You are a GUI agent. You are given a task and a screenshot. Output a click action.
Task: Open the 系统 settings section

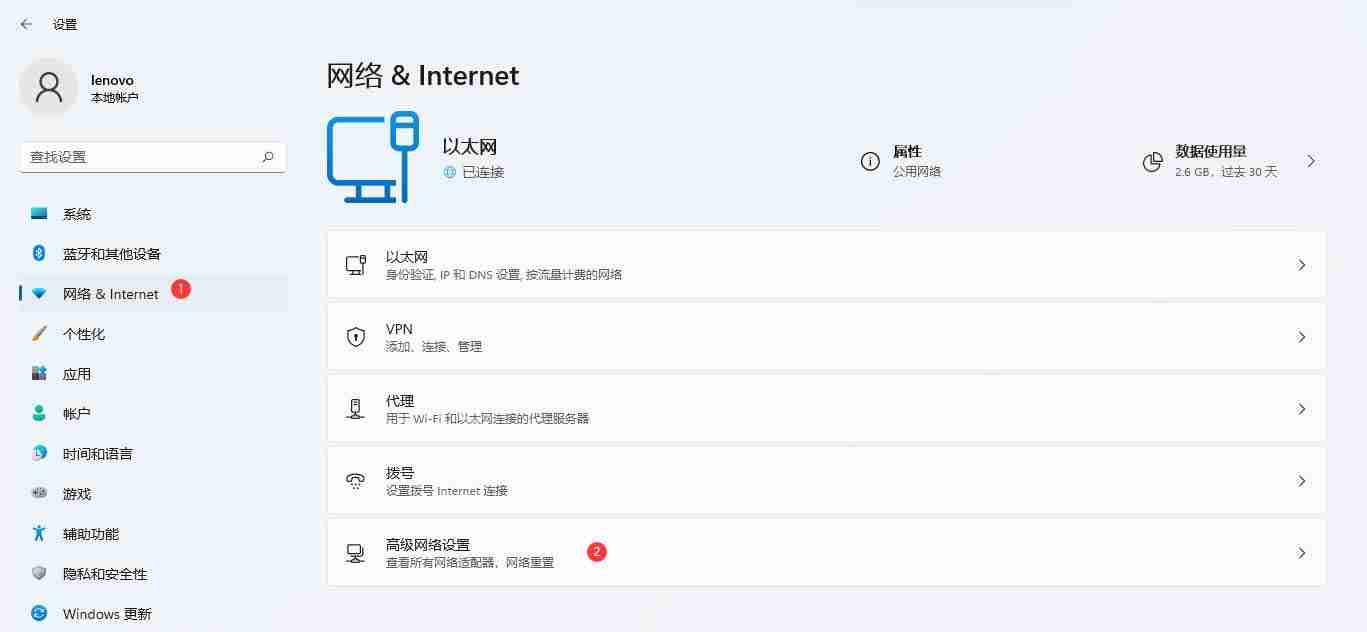tap(76, 213)
